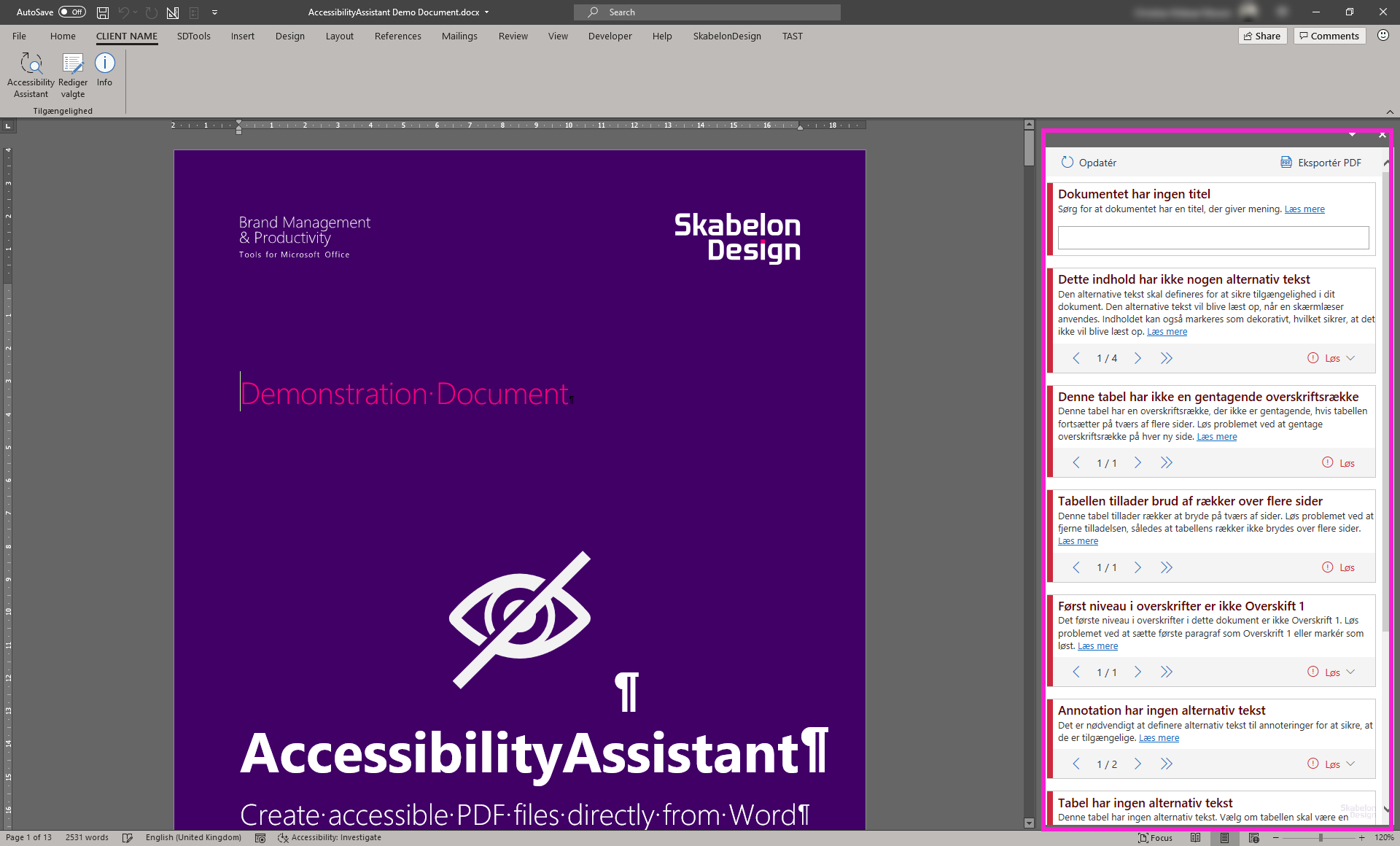The height and width of the screenshot is (846, 1400).
Task: Switch to the SDTools tab
Action: pyautogui.click(x=193, y=36)
